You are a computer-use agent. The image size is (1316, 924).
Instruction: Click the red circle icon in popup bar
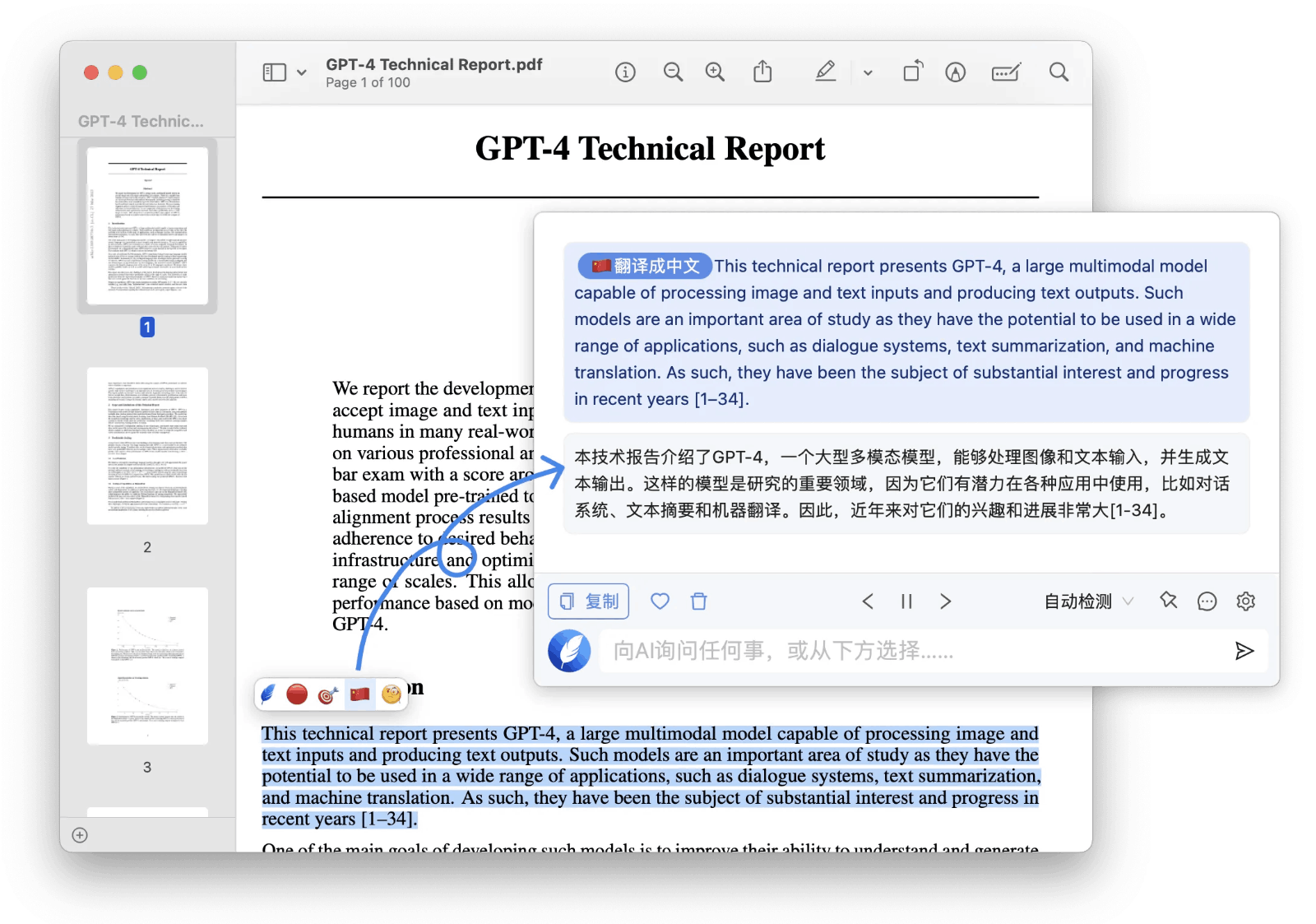coord(297,694)
